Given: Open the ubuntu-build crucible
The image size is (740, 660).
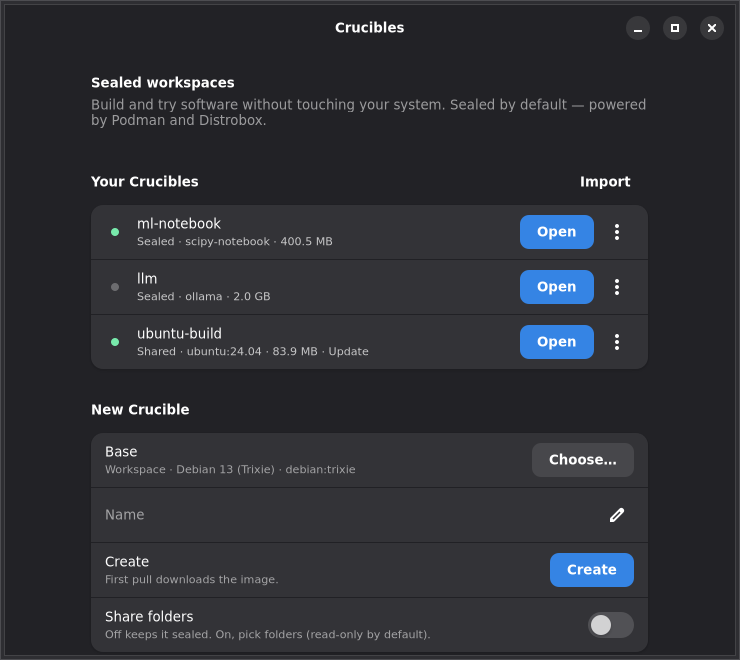Looking at the screenshot, I should [557, 342].
